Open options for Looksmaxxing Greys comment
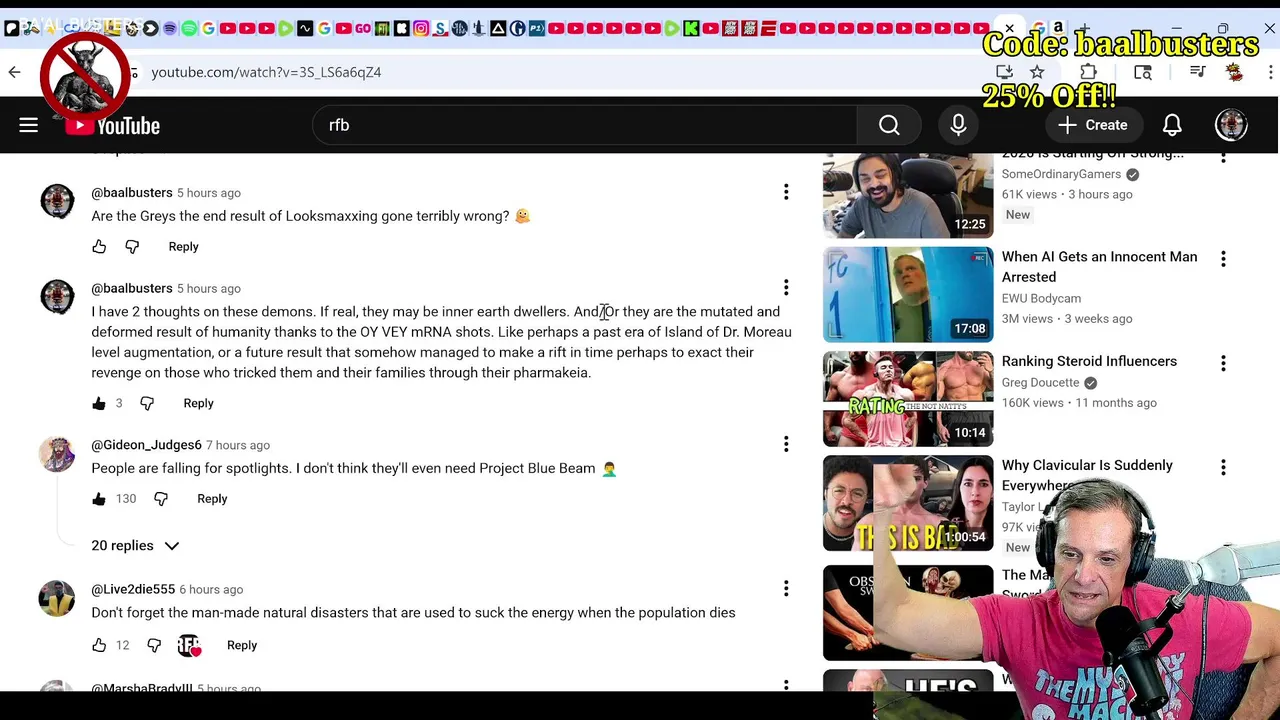 [x=786, y=191]
